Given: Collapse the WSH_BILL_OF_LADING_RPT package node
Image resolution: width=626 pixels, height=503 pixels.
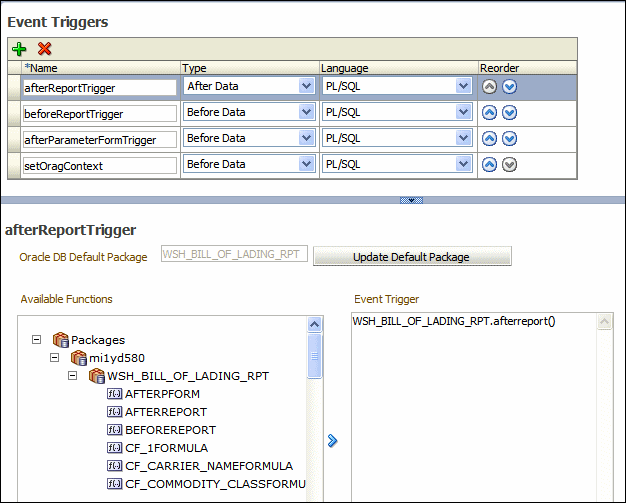Looking at the screenshot, I should coord(72,376).
